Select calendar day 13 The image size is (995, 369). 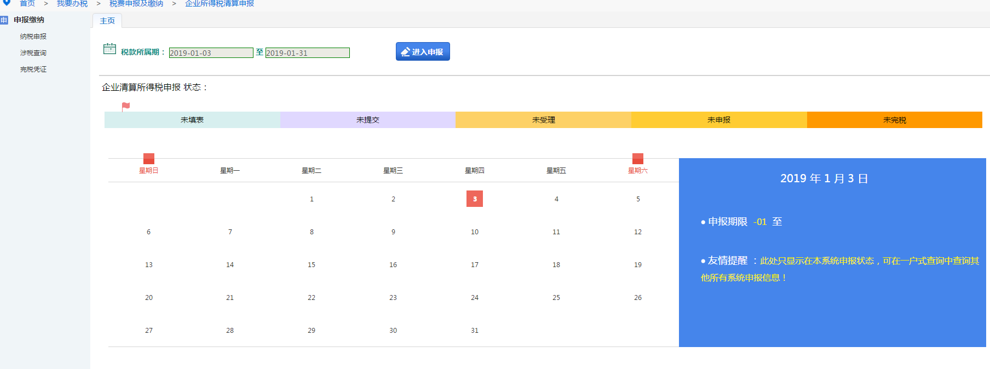148,265
